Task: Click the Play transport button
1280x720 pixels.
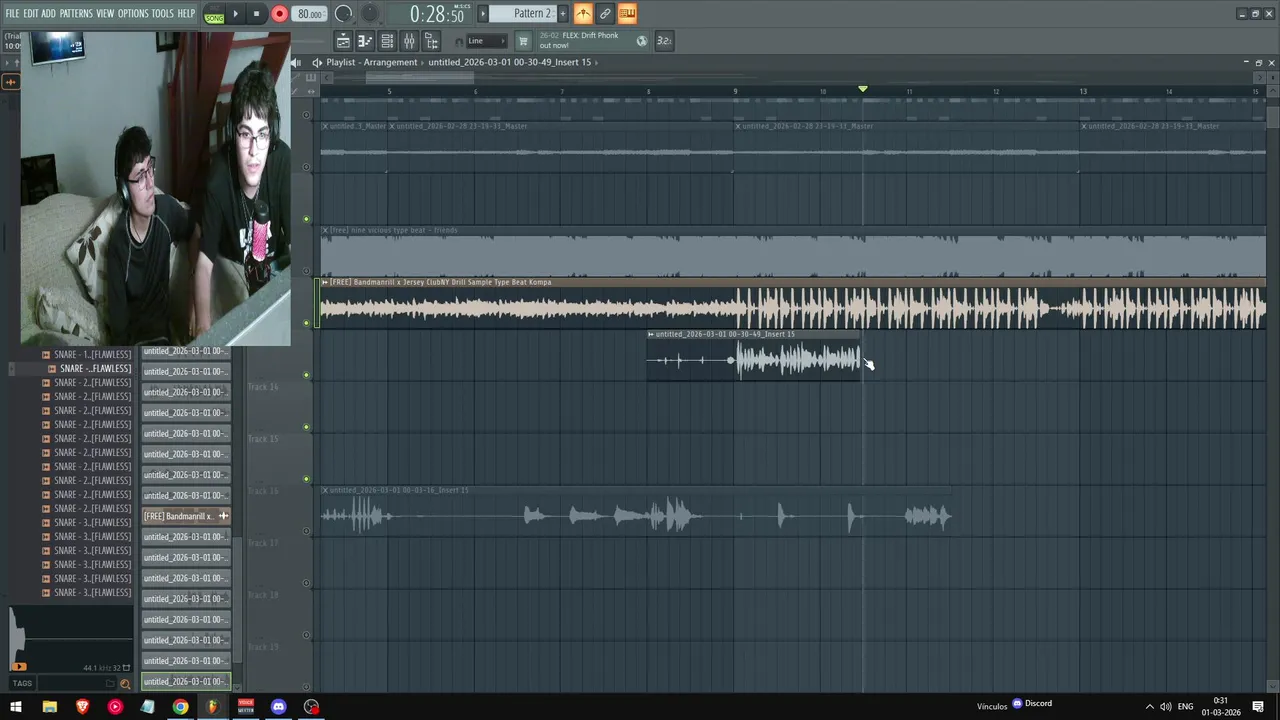Action: [236, 14]
